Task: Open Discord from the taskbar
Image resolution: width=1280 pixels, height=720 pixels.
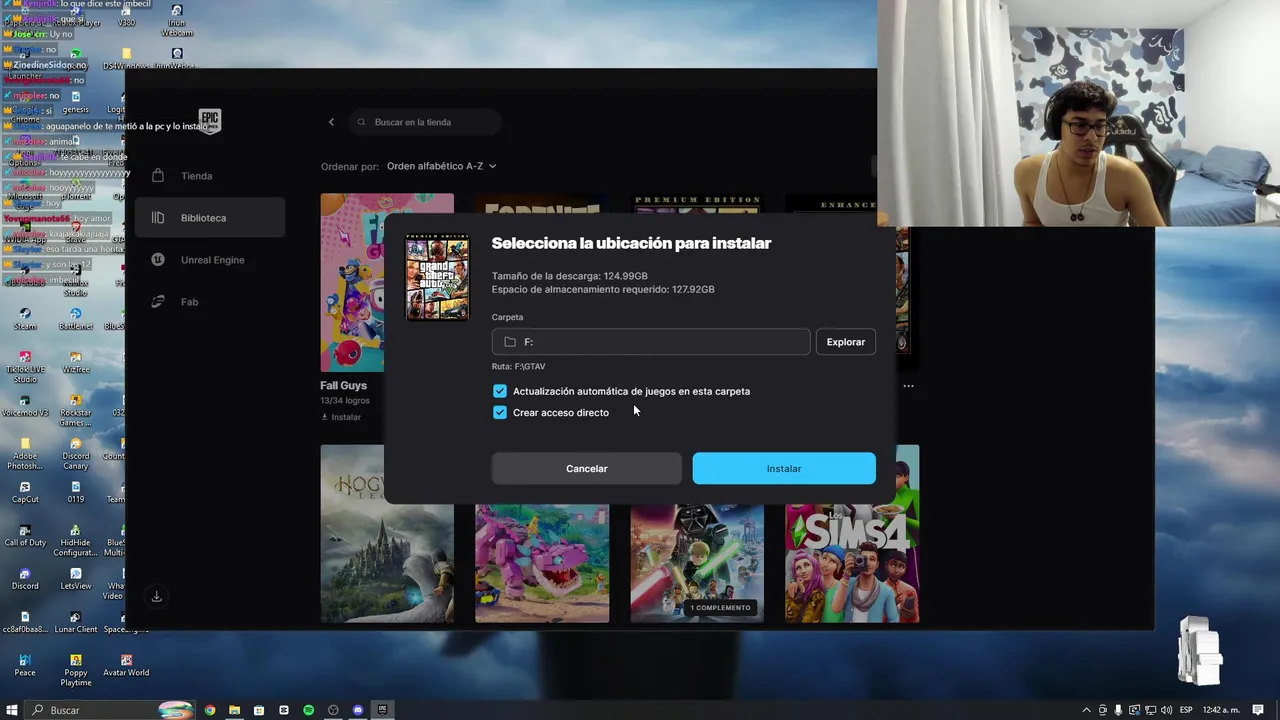Action: click(x=358, y=710)
